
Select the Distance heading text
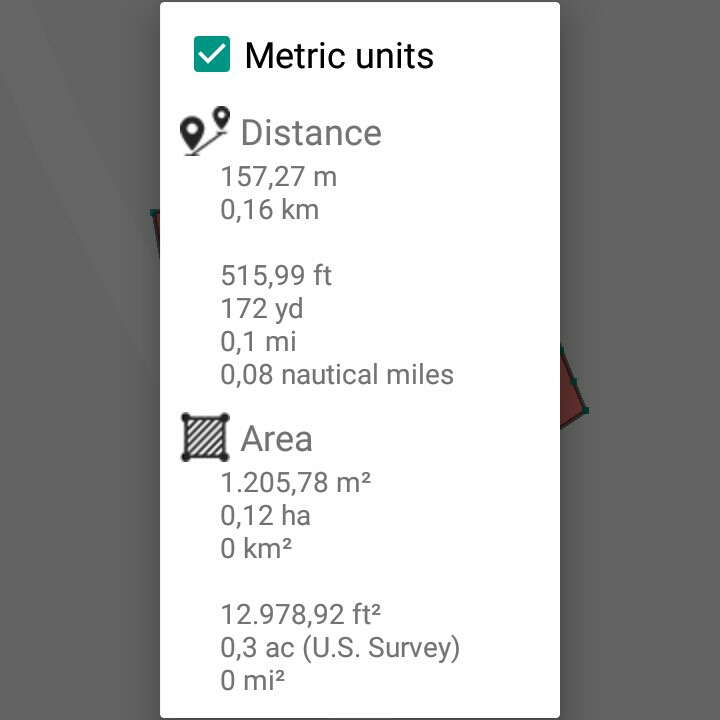pos(311,133)
